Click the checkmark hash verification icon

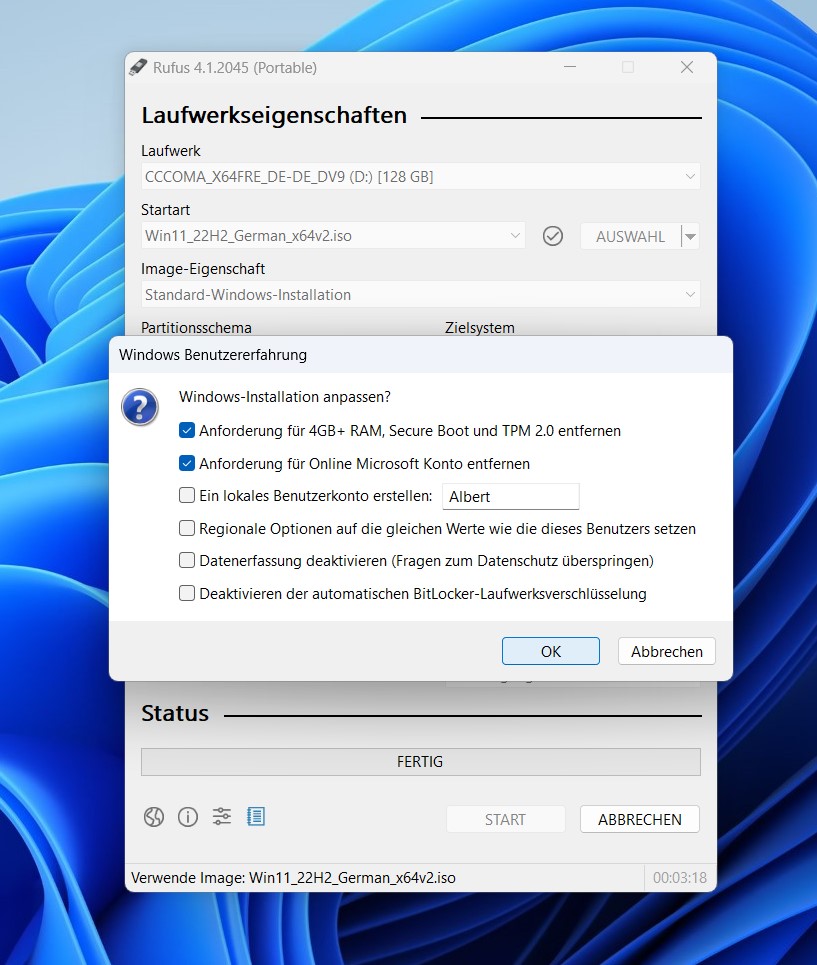pos(552,236)
